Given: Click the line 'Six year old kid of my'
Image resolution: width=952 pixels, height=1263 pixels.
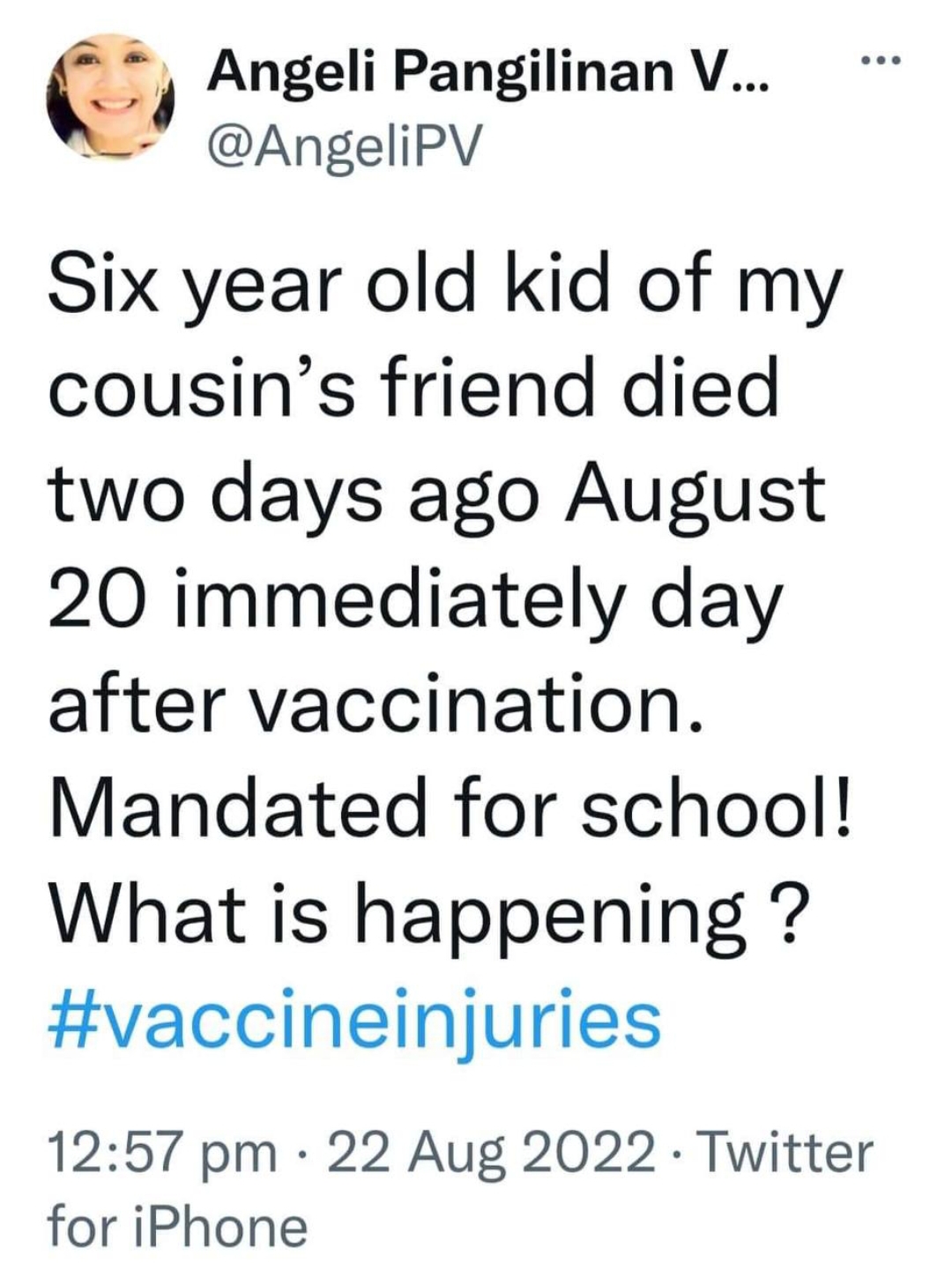Looking at the screenshot, I should [445, 291].
